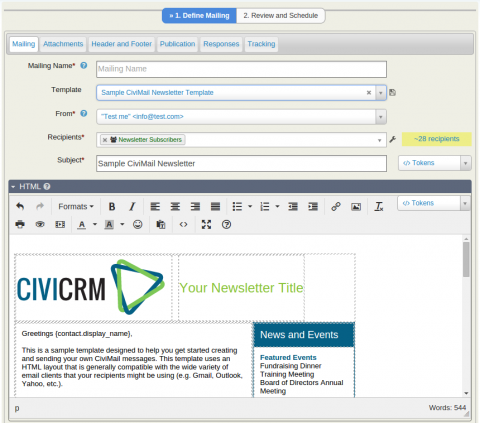Insert a bullet list
Screen dimensions: 480x423
[237, 207]
